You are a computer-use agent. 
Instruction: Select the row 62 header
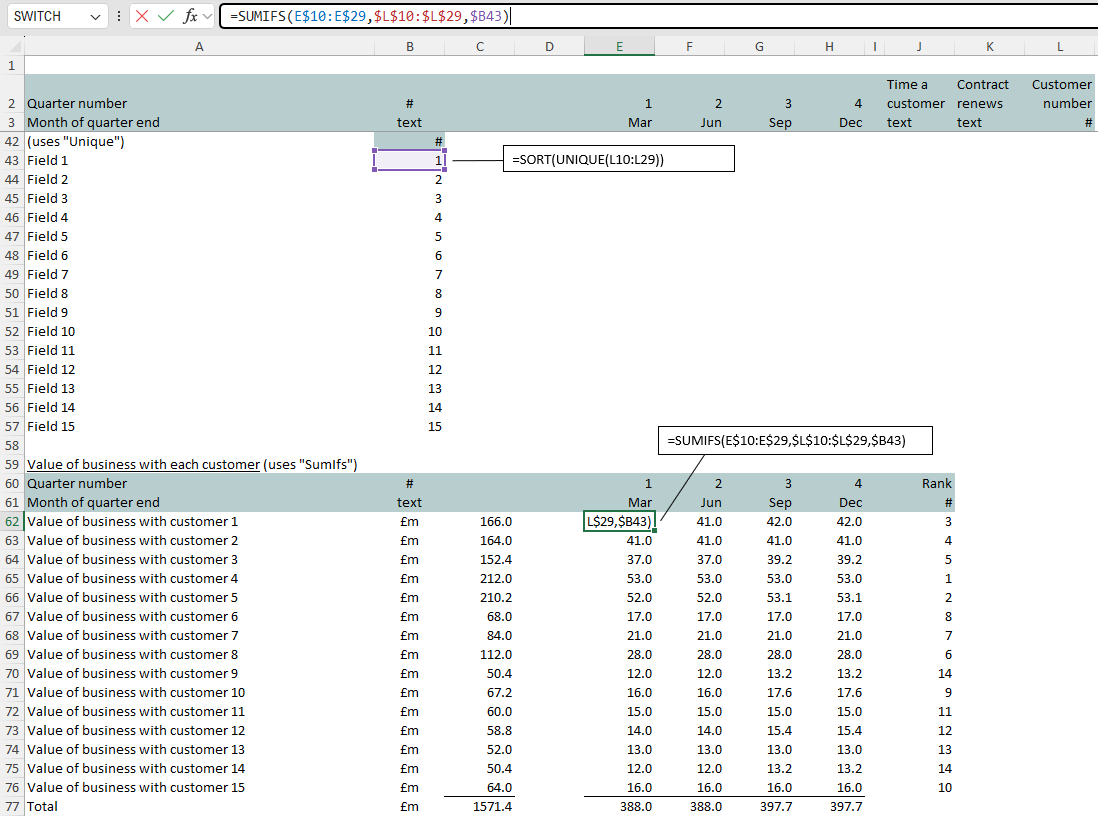11,521
